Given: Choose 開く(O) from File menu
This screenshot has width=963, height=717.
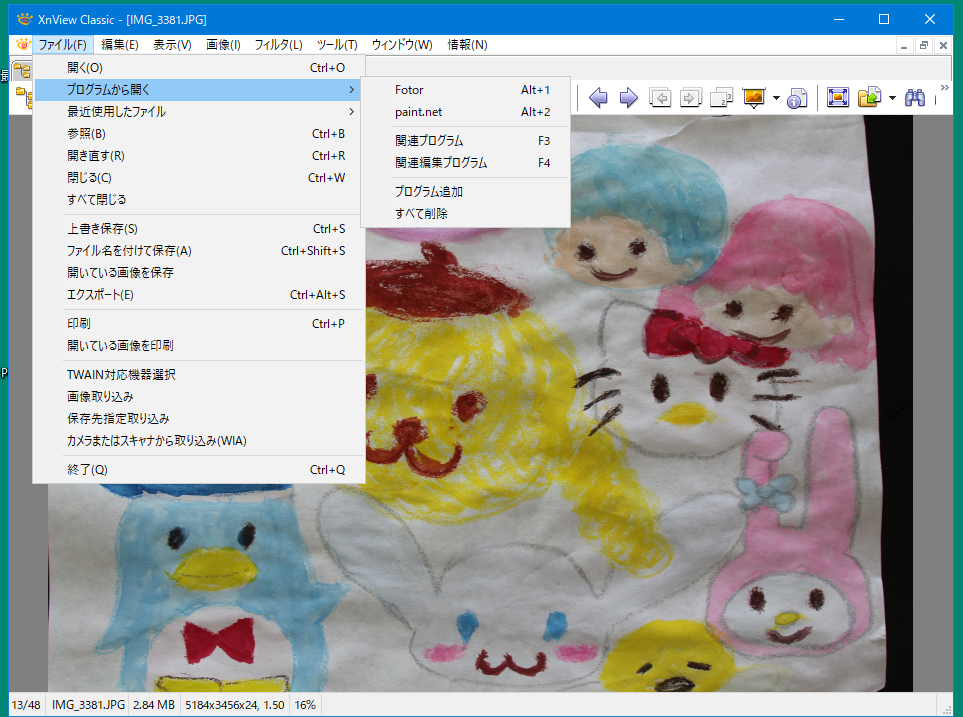Looking at the screenshot, I should (198, 68).
